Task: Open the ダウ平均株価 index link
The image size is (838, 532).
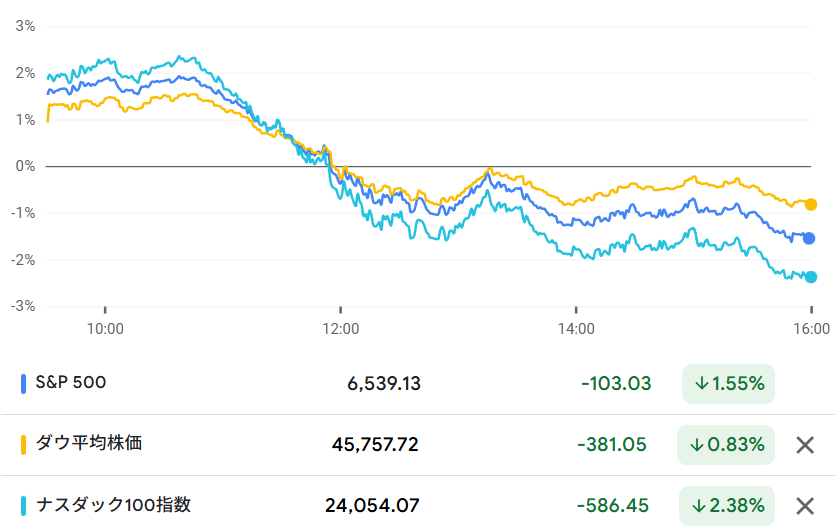Action: 89,443
